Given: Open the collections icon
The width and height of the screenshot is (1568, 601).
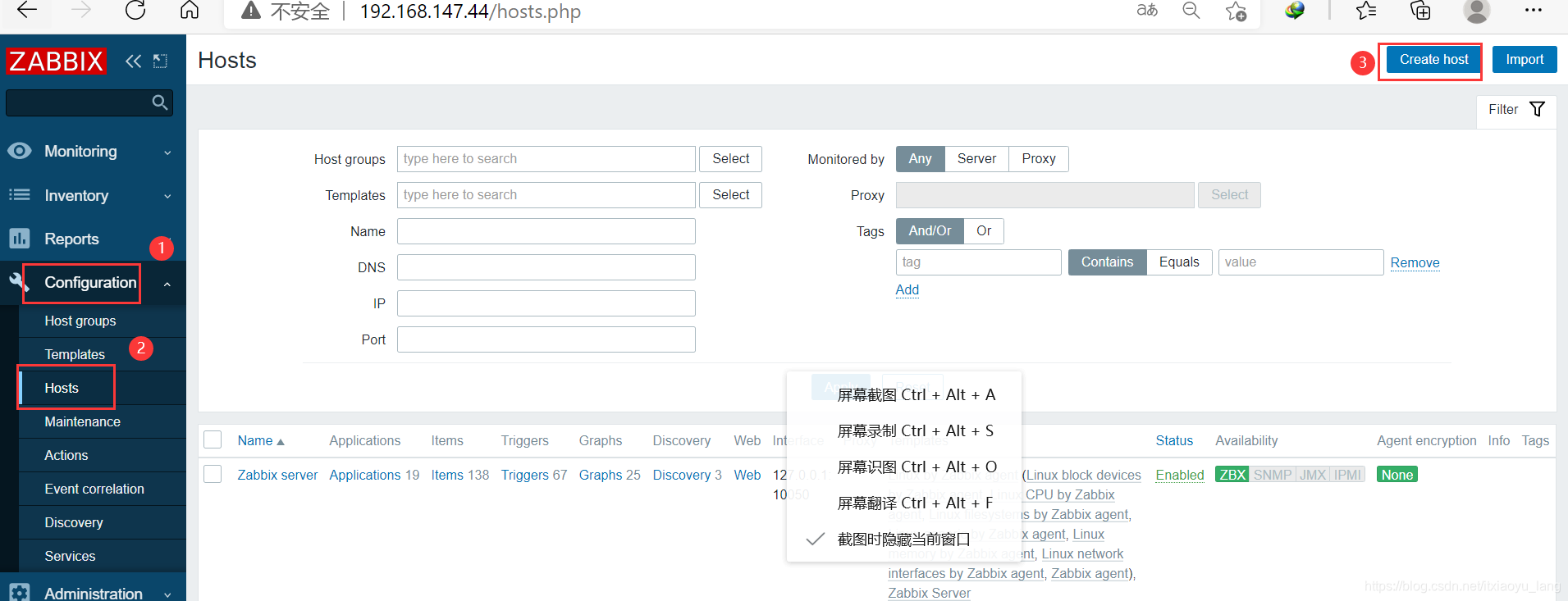Looking at the screenshot, I should (x=1420, y=10).
